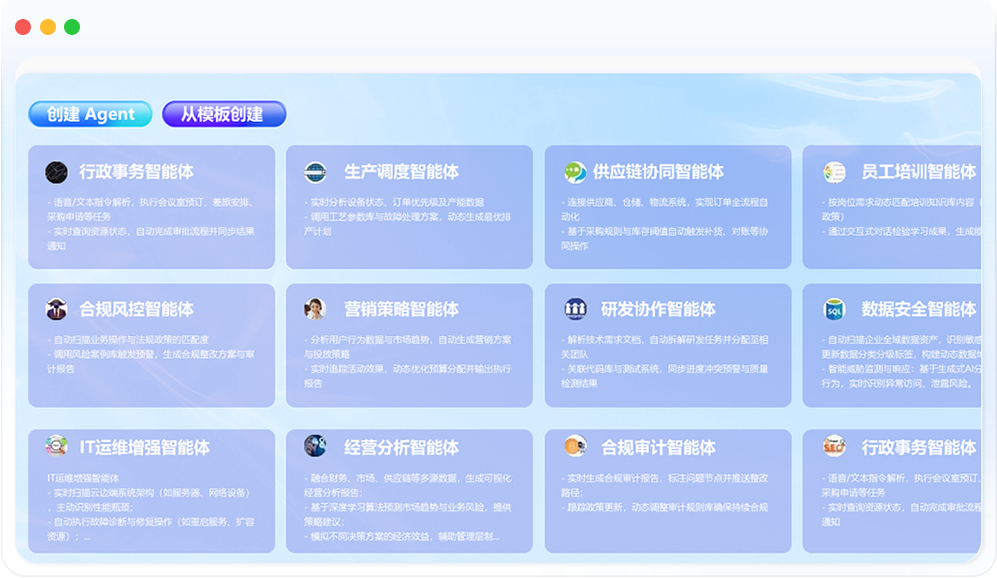
Task: Click the IT运维增强智能体 icon
Action: click(56, 446)
